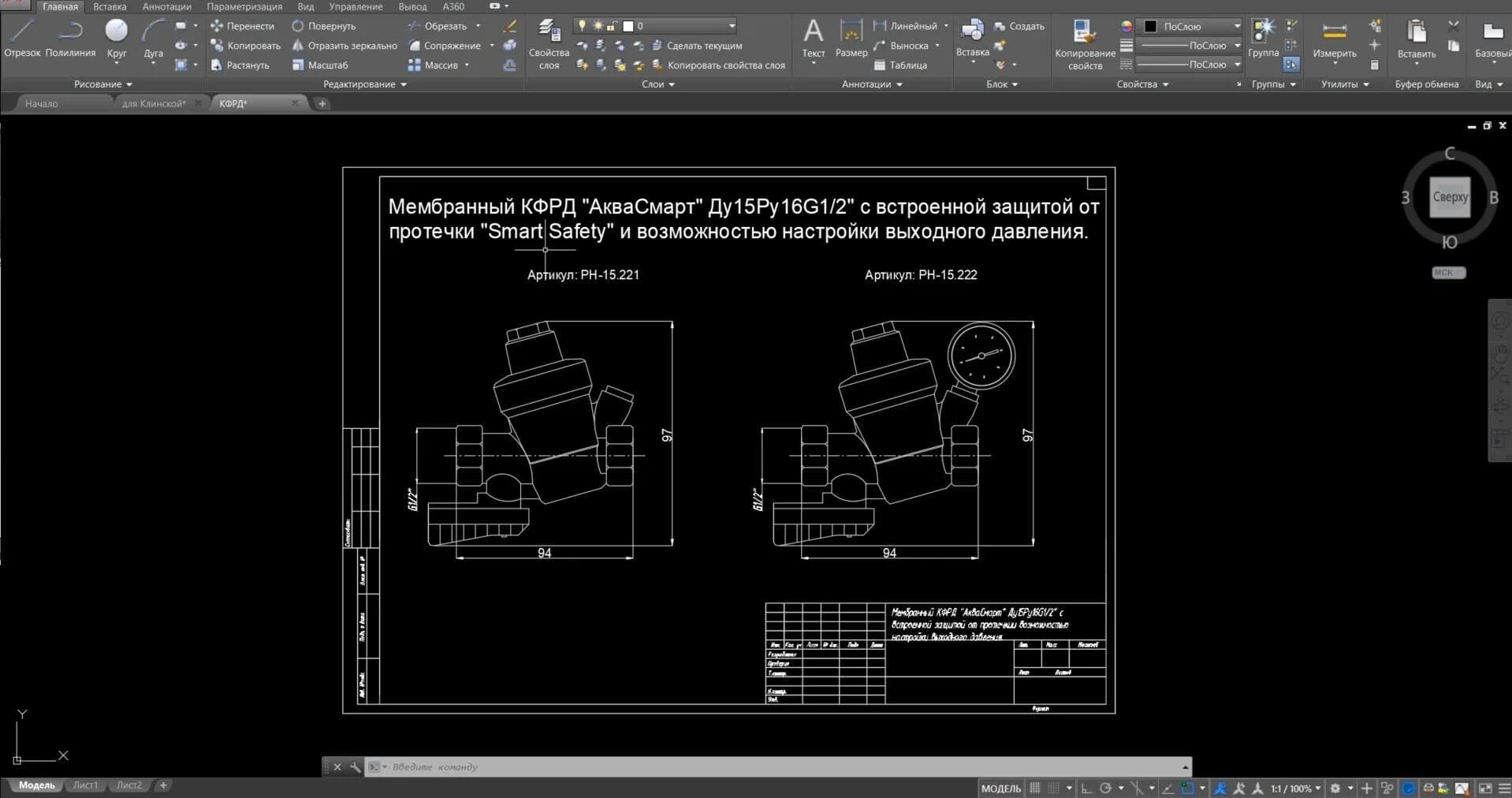Click the МСК coordinate system label

pos(1448,273)
